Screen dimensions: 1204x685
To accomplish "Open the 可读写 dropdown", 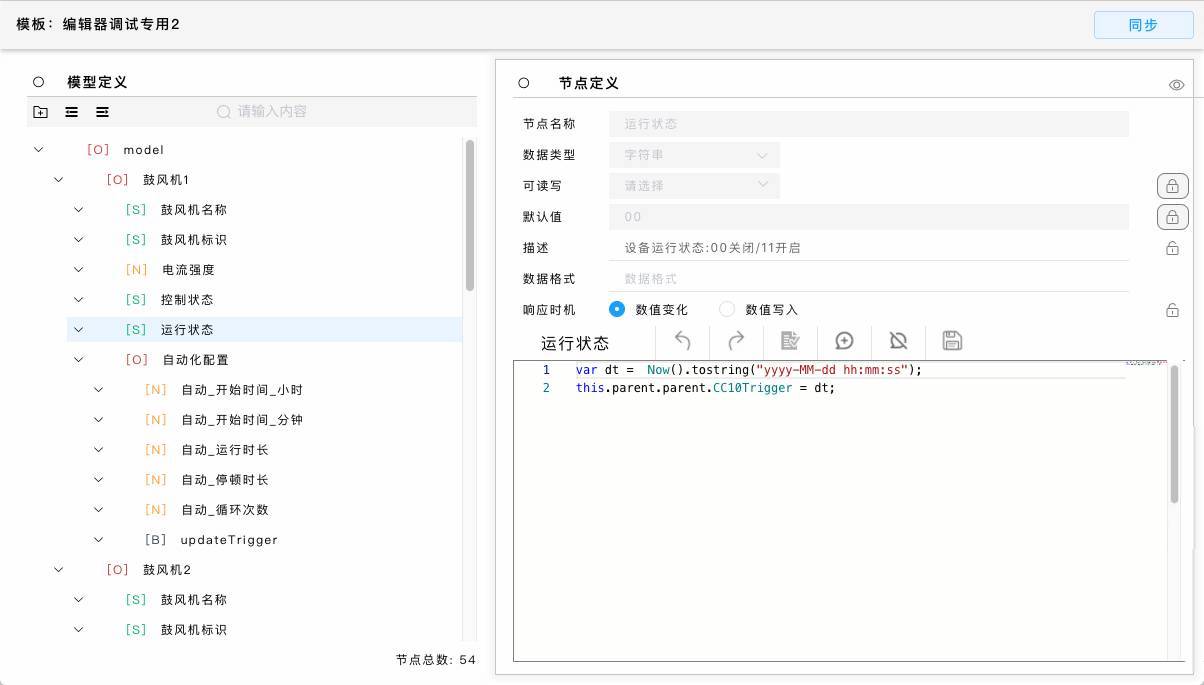I will (694, 186).
